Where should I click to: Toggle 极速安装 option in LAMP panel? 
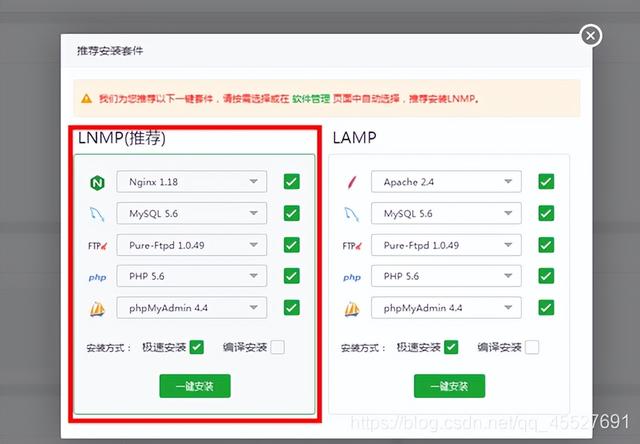coord(451,347)
